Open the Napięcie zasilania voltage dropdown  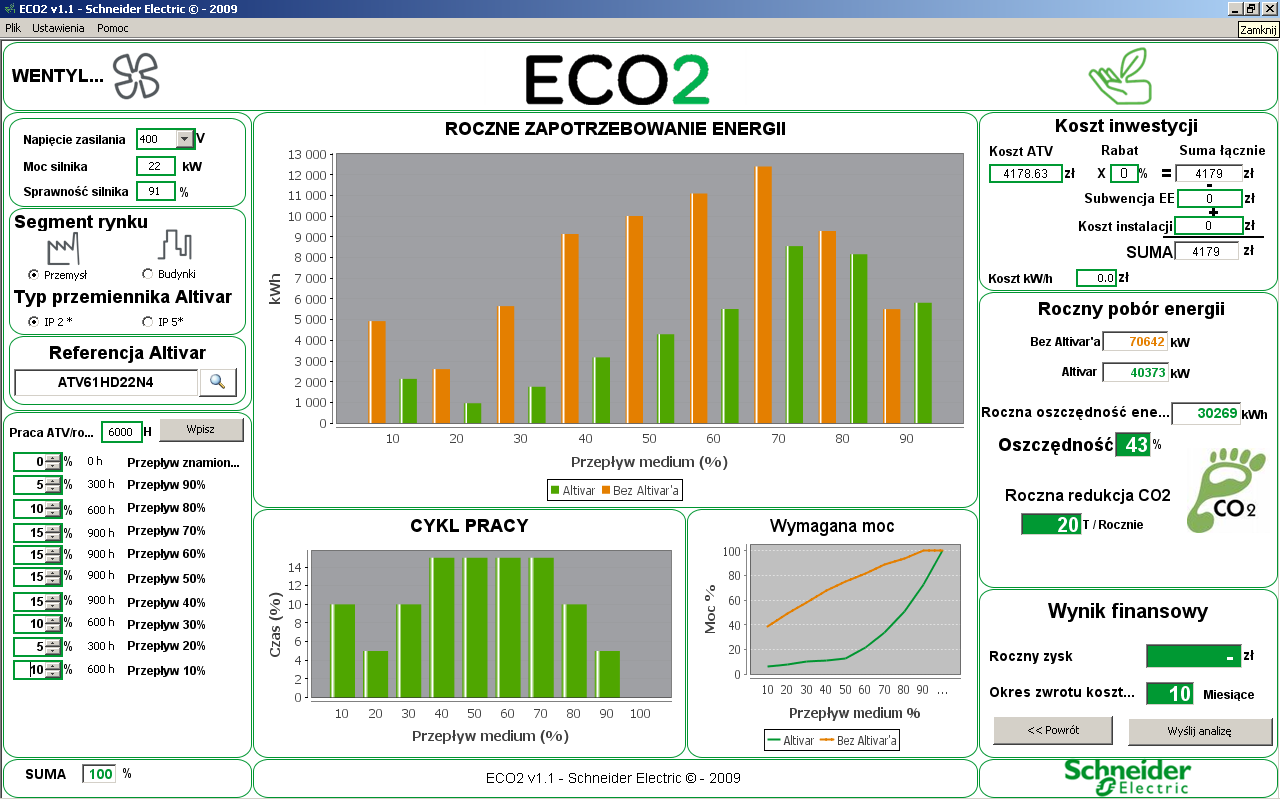click(x=184, y=139)
